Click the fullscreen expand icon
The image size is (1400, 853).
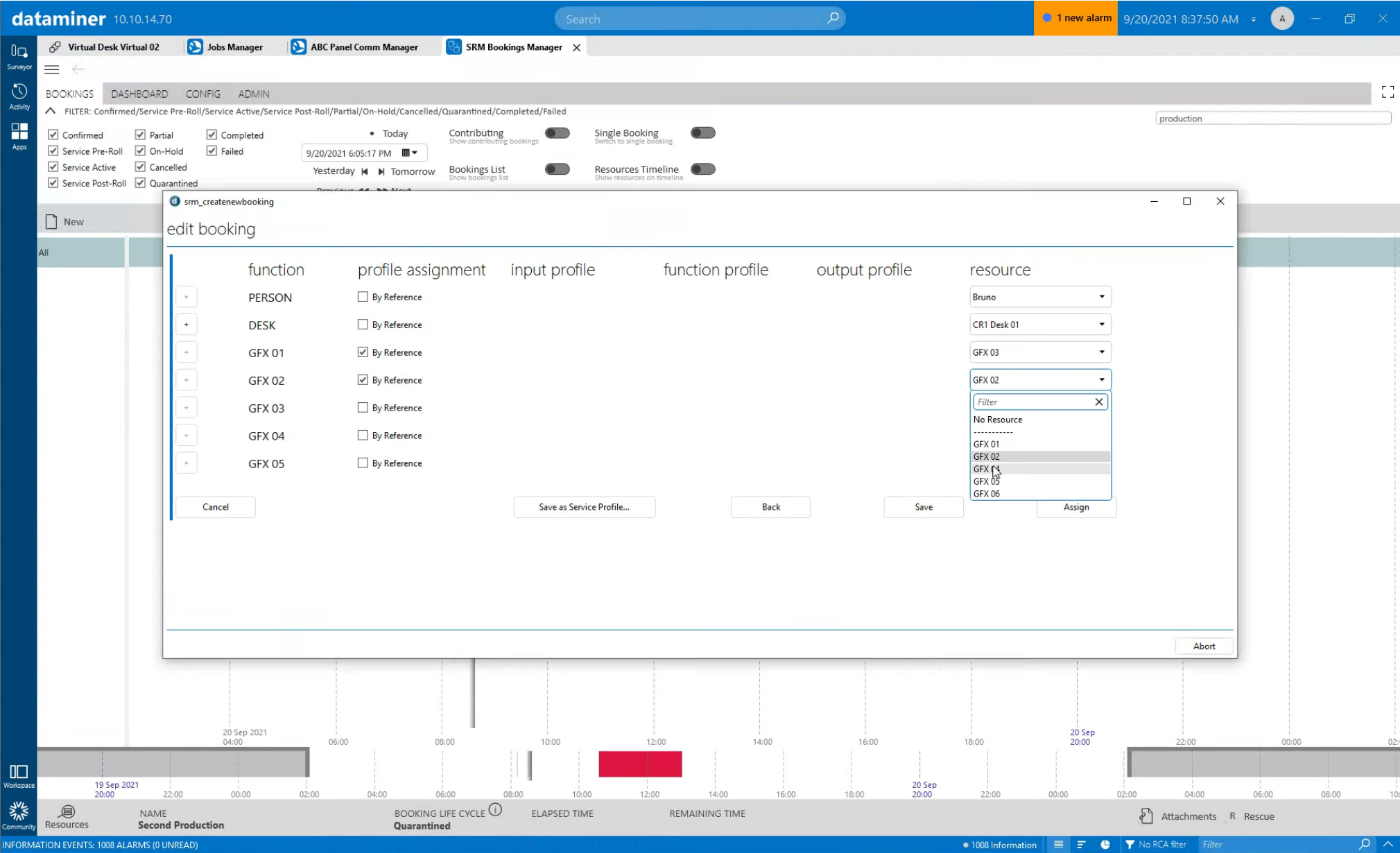pos(1388,92)
